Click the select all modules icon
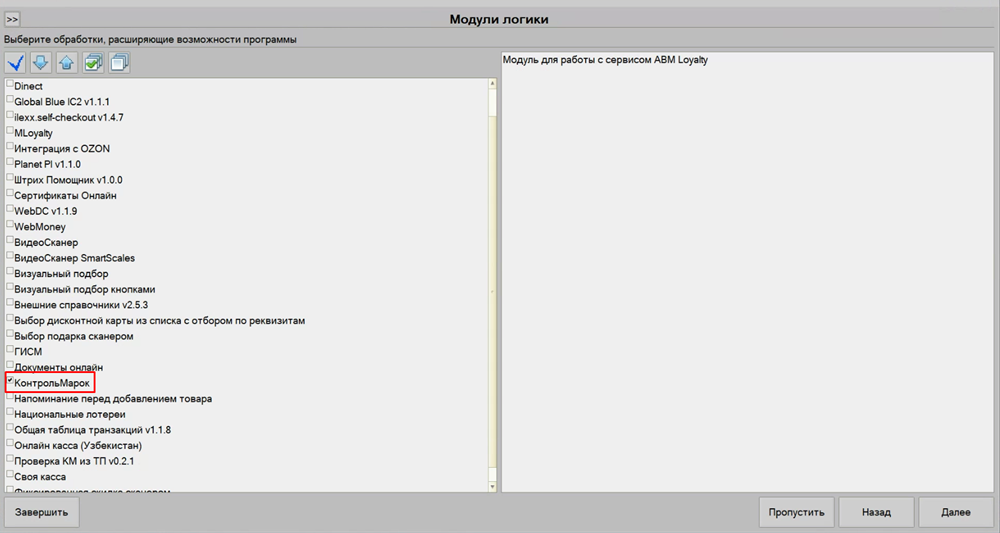The height and width of the screenshot is (533, 1000). pyautogui.click(x=93, y=62)
